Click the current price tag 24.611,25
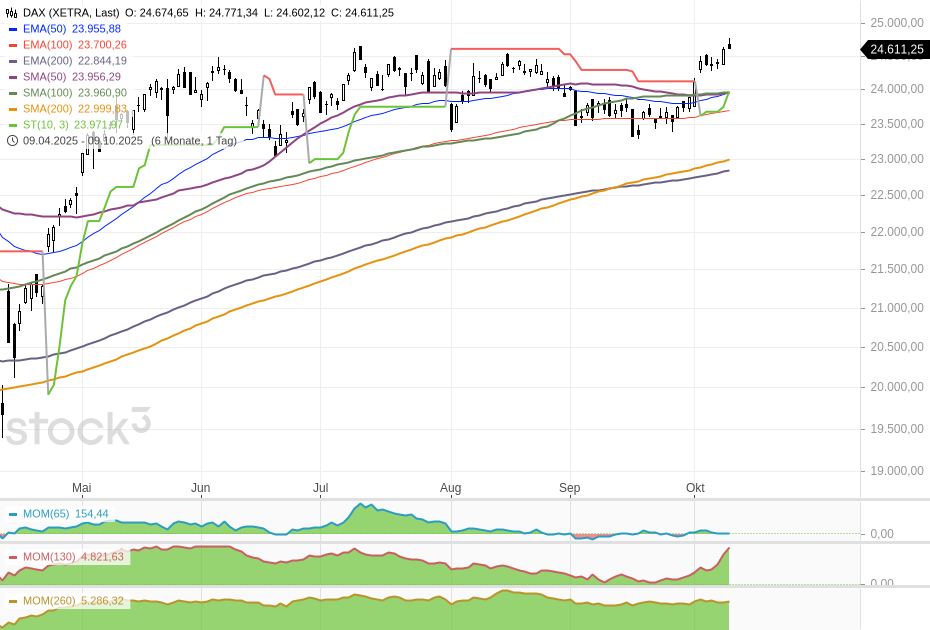Image resolution: width=930 pixels, height=630 pixels. pos(896,49)
